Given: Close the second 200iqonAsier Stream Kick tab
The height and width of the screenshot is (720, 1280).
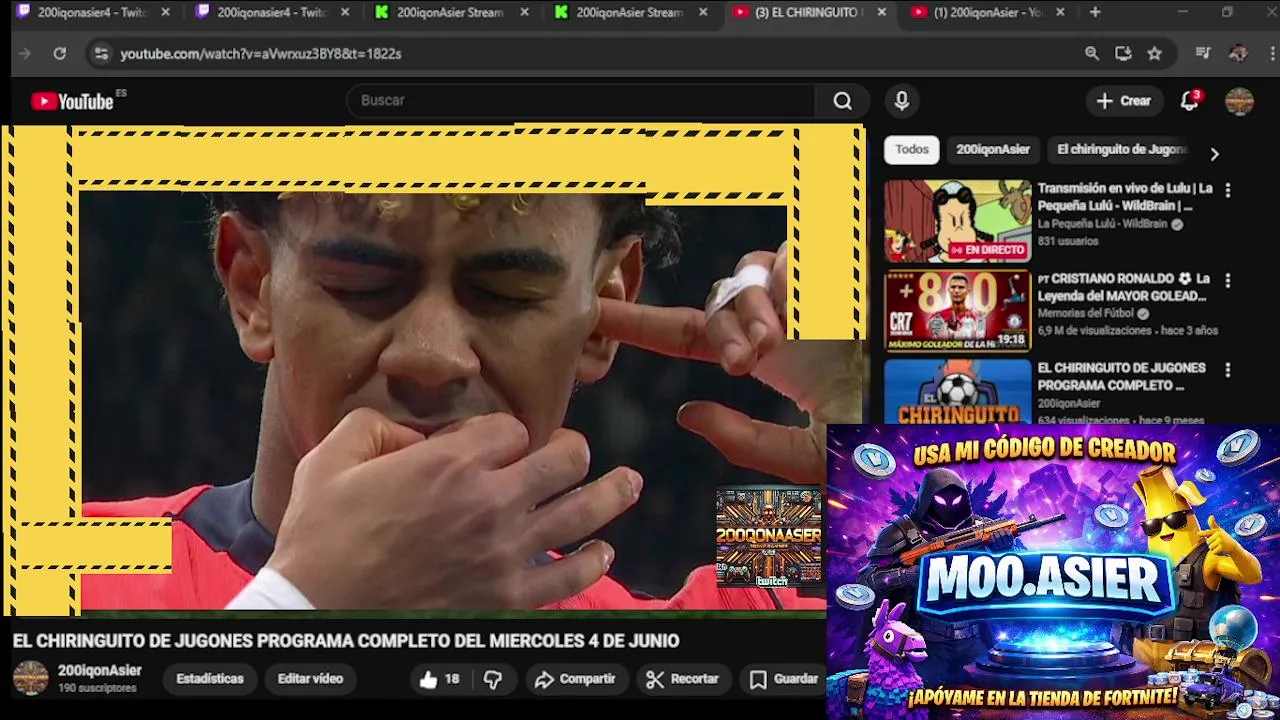Looking at the screenshot, I should point(703,12).
